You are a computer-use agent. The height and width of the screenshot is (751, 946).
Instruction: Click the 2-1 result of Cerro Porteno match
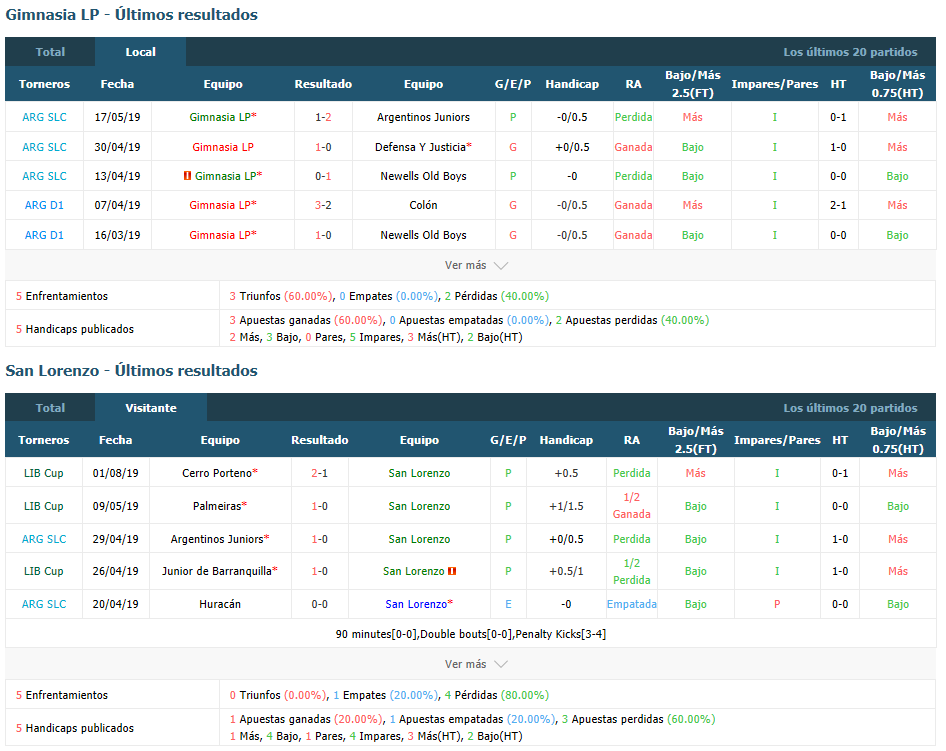coord(319,473)
